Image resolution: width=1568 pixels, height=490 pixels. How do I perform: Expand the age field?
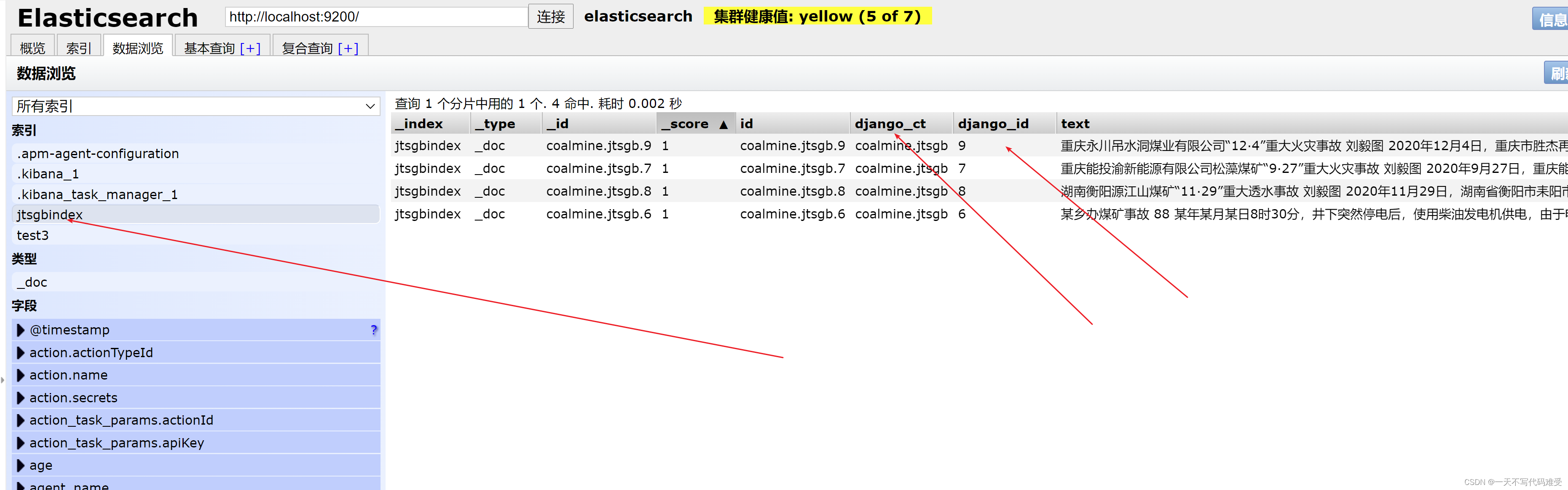pyautogui.click(x=196, y=465)
